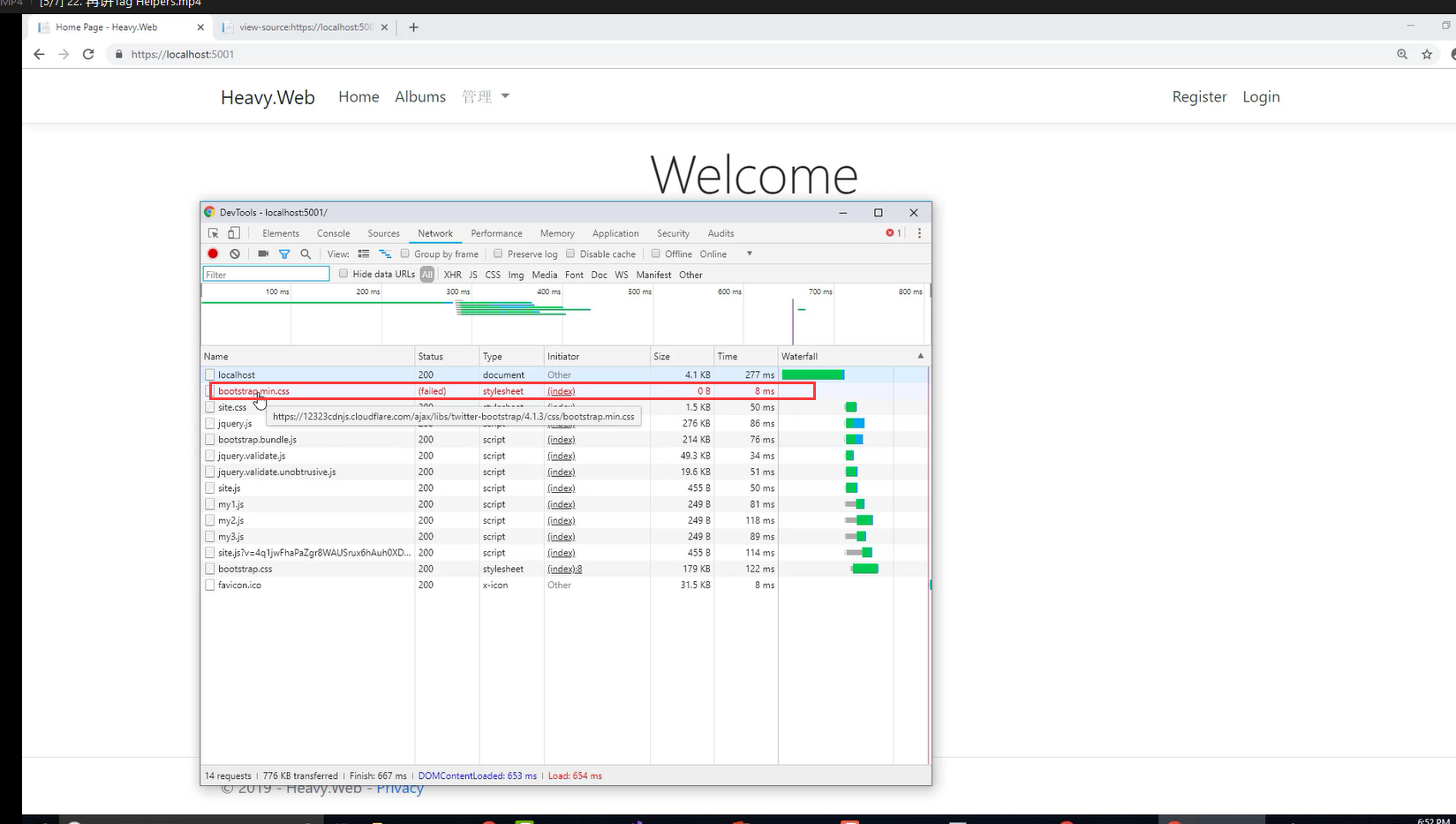The height and width of the screenshot is (824, 1456).
Task: Click the Heavy.Web brand link
Action: coord(268,97)
